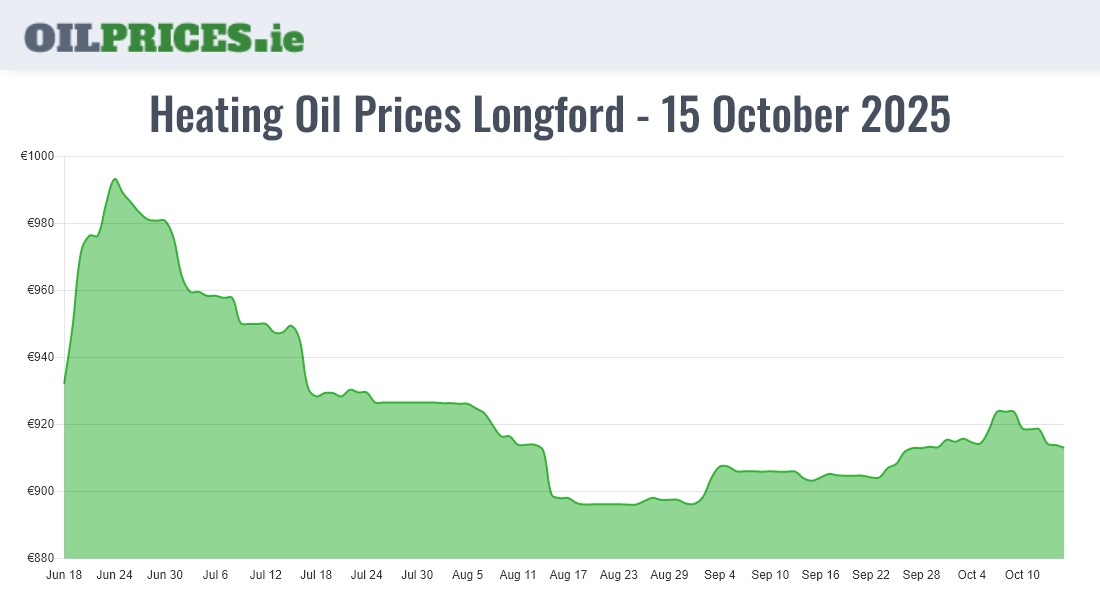Click the Sep 22 x-axis label

tap(871, 575)
